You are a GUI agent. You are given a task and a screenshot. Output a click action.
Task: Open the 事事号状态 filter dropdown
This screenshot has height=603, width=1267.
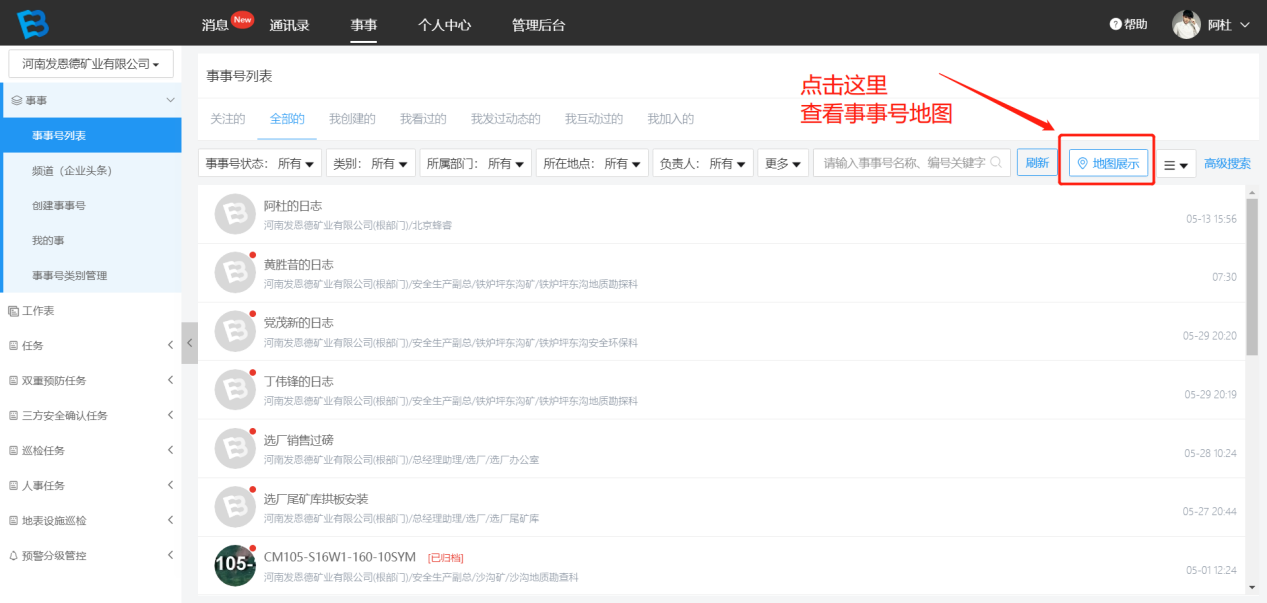click(260, 163)
